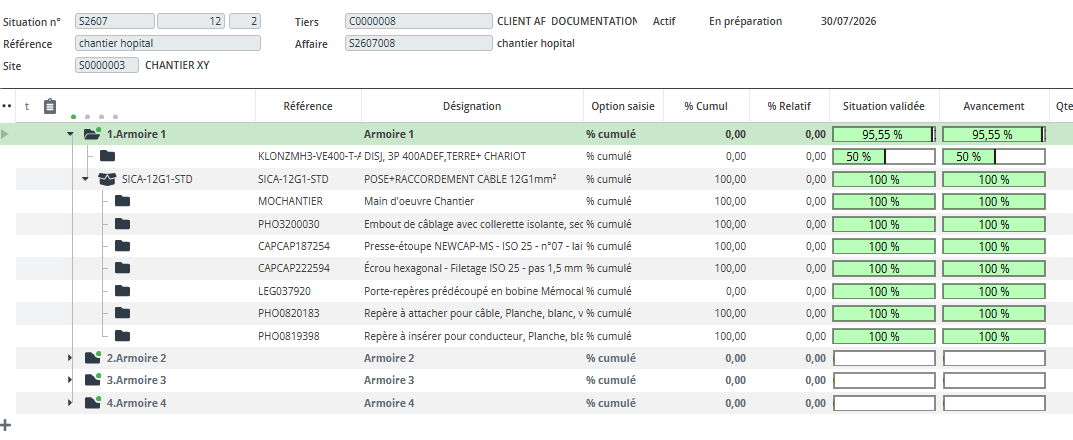Click the 'En préparation' status text

coord(745,21)
